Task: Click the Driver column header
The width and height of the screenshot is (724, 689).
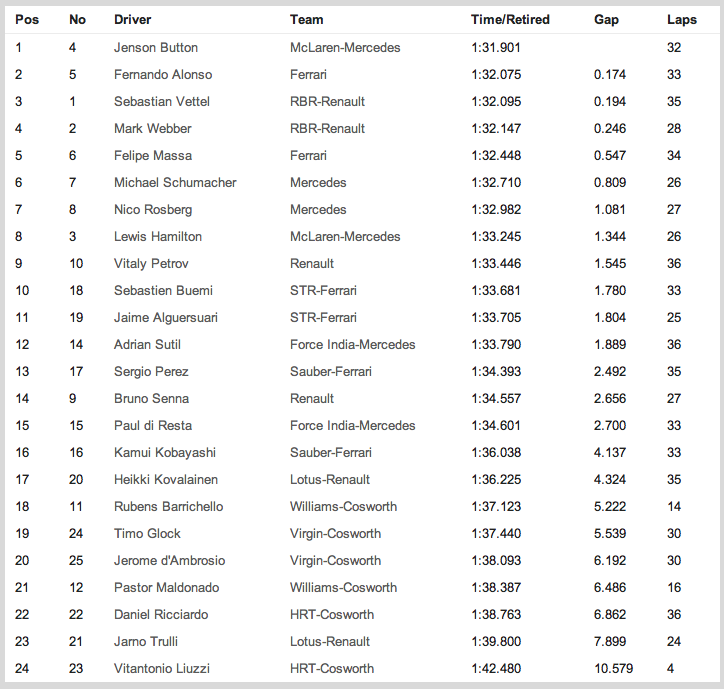Action: 133,20
